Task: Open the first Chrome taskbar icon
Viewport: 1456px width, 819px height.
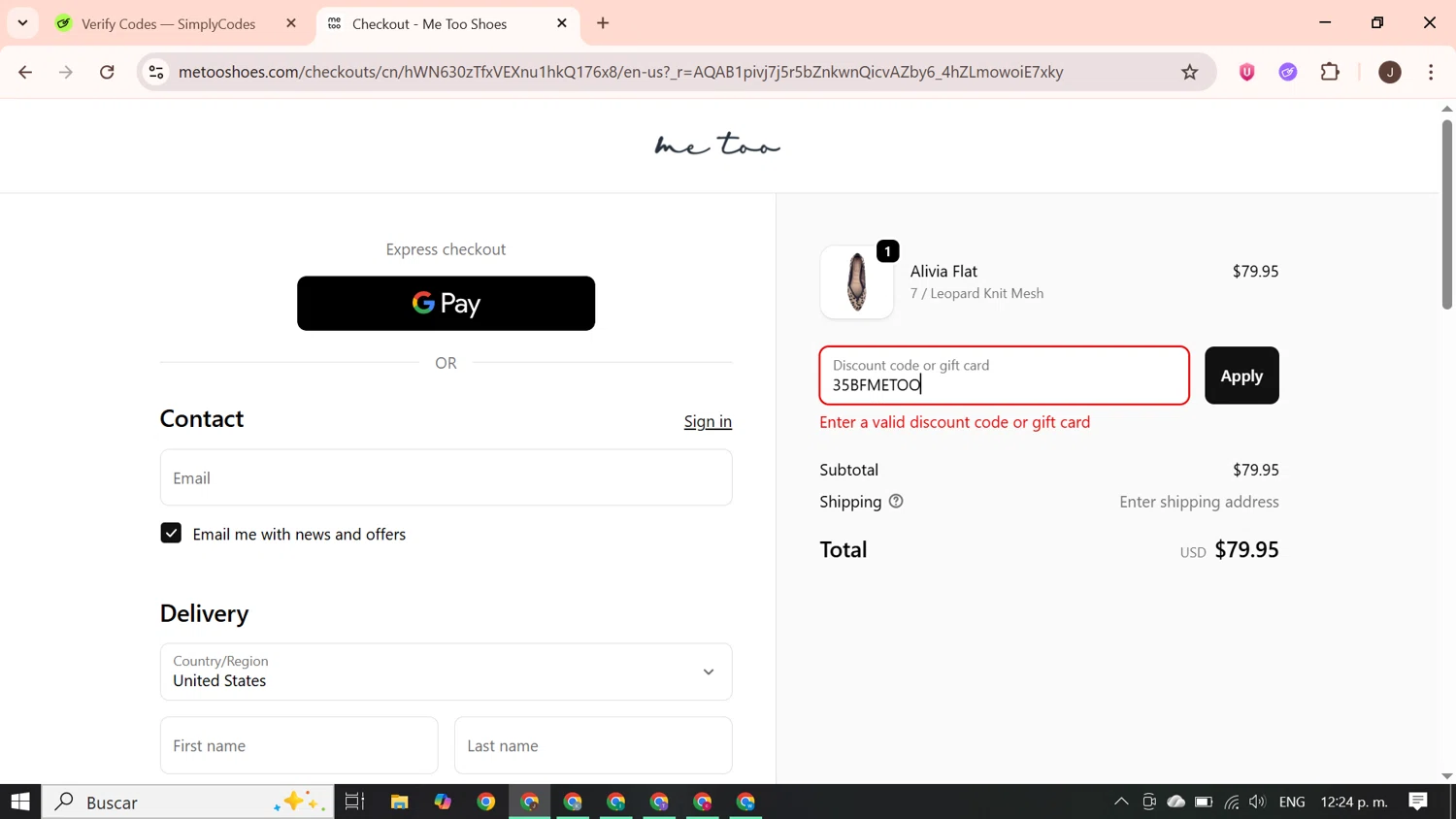Action: [x=486, y=802]
